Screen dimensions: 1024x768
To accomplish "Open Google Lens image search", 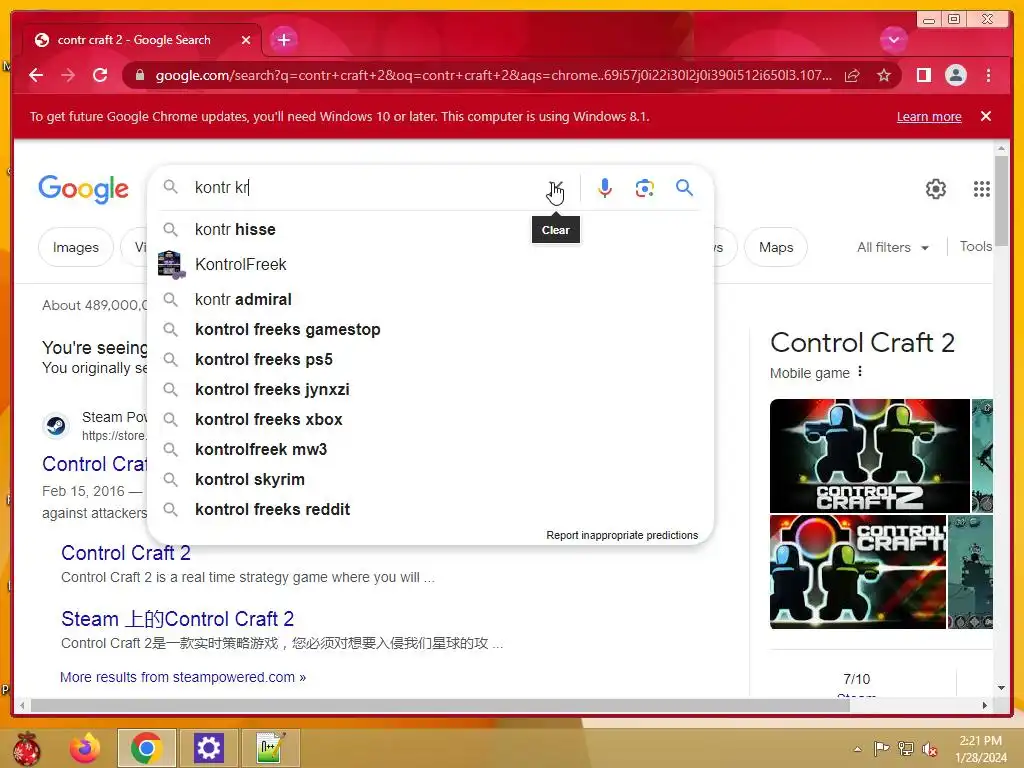I will [x=645, y=188].
